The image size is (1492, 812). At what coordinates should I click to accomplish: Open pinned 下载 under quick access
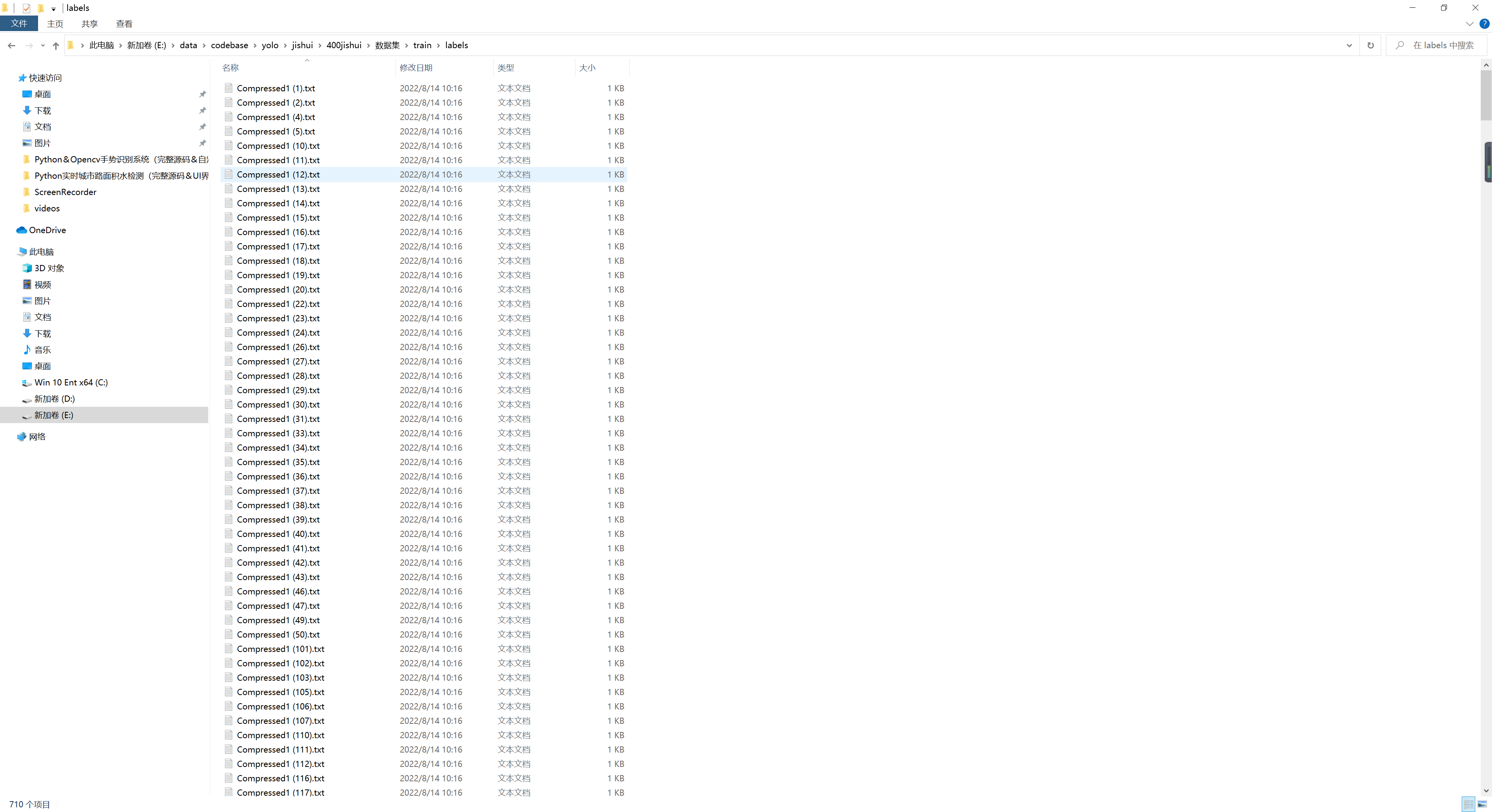(42, 110)
